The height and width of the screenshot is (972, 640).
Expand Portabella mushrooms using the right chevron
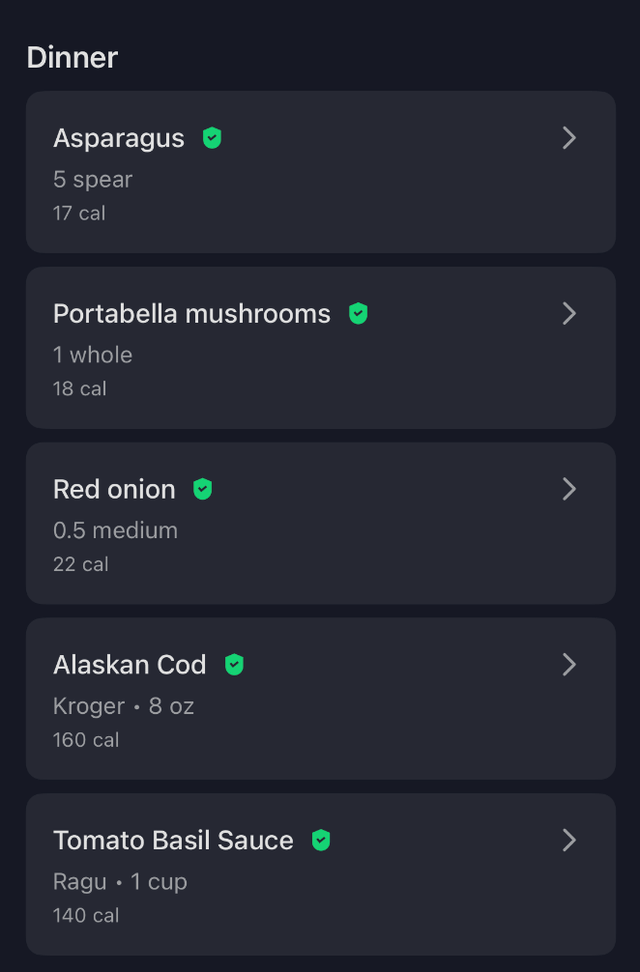click(x=569, y=314)
